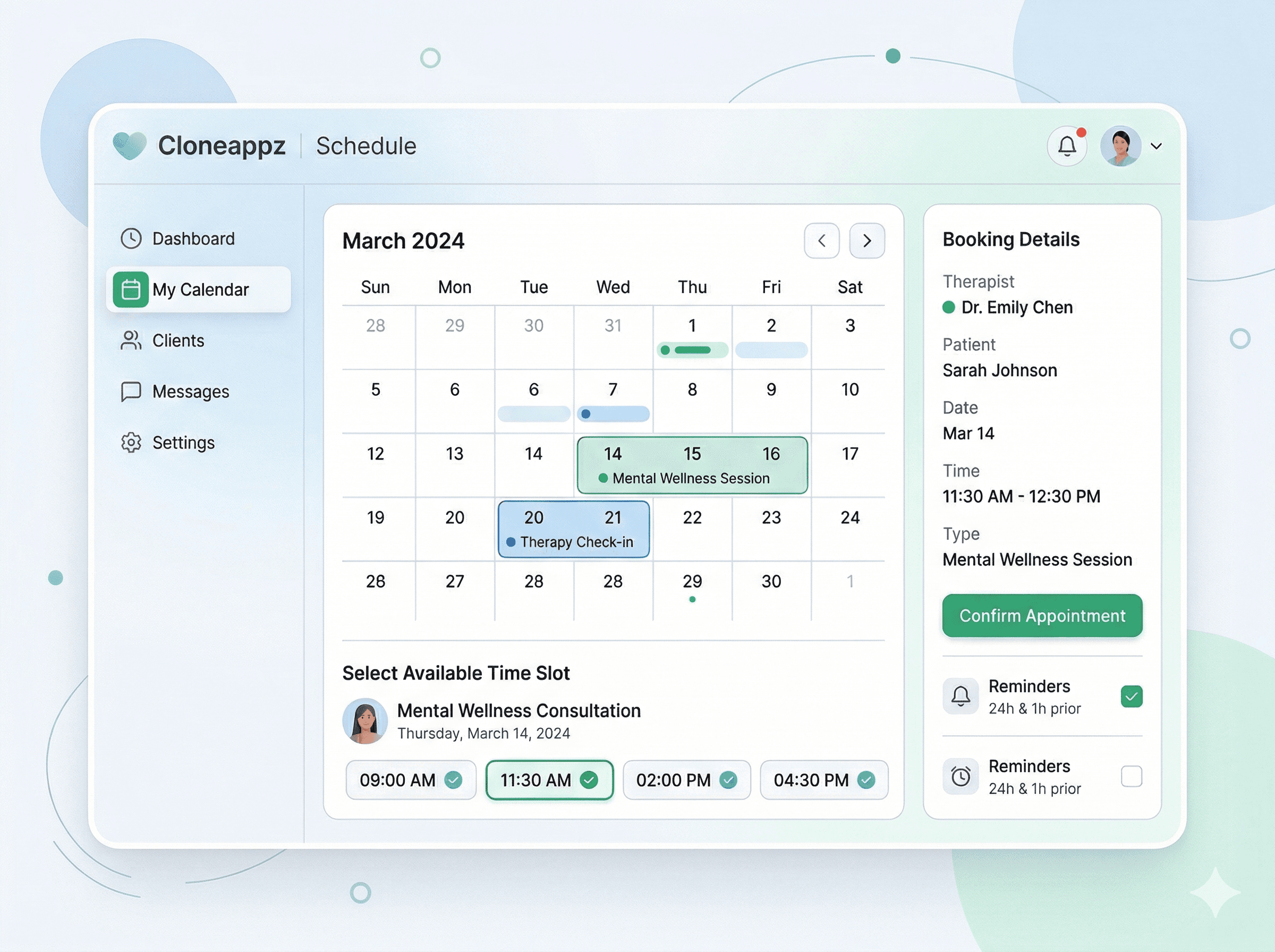Click the Clients people icon
Image resolution: width=1275 pixels, height=952 pixels.
pyautogui.click(x=131, y=340)
